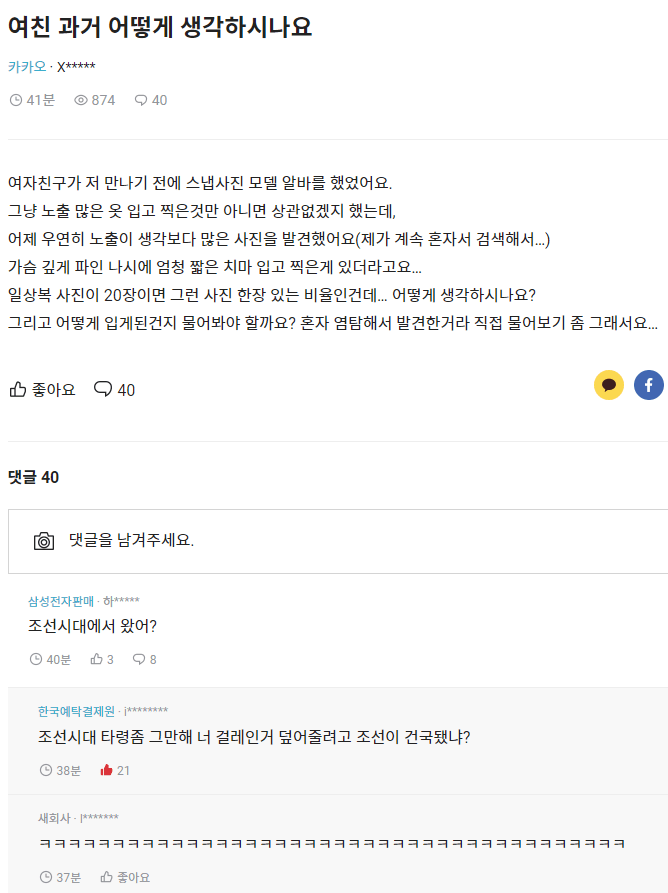
Task: Open 삼성전자판매 company link
Action: 60,601
